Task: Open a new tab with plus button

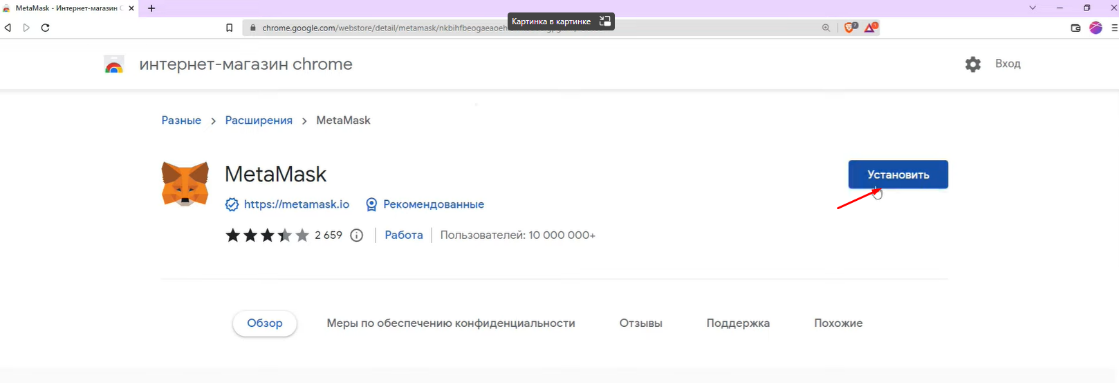Action: [x=151, y=8]
